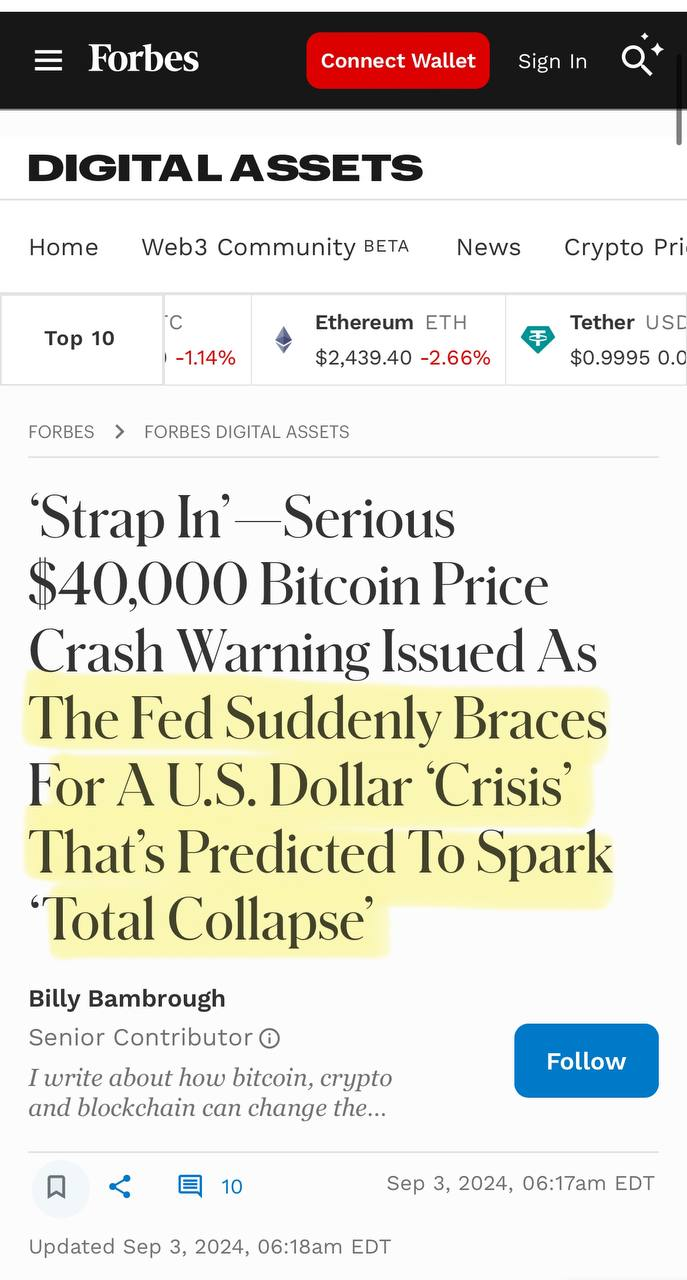Click the Billy Bambrough author name
The width and height of the screenshot is (687, 1280).
tap(127, 998)
